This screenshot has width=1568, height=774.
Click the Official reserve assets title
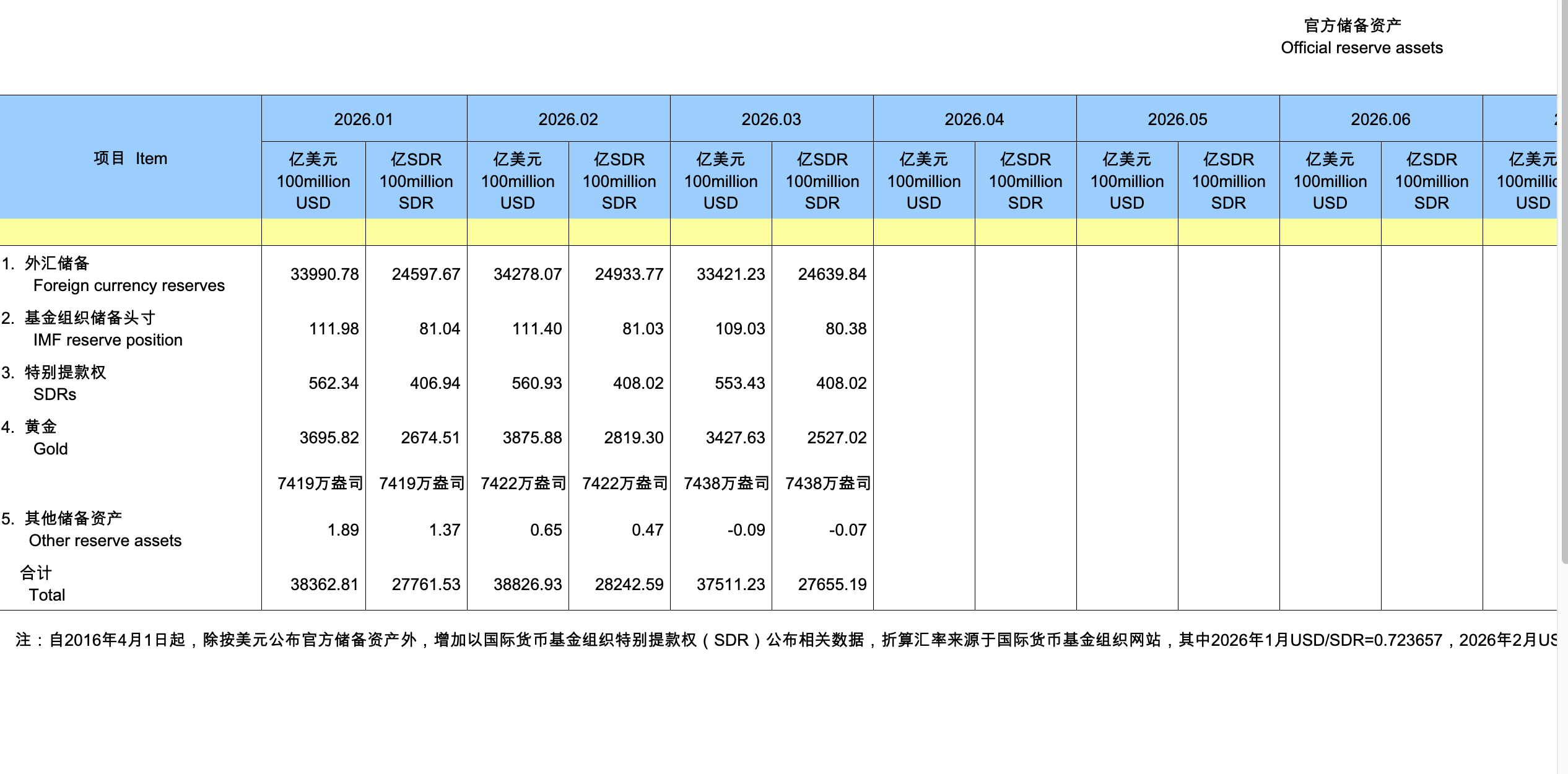click(x=1361, y=48)
